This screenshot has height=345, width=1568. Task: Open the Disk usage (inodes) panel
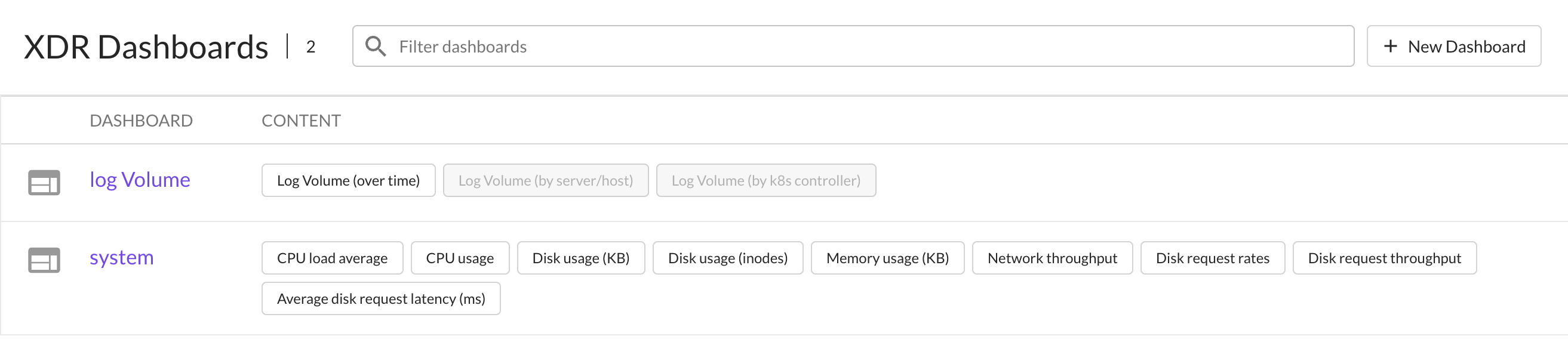[727, 258]
